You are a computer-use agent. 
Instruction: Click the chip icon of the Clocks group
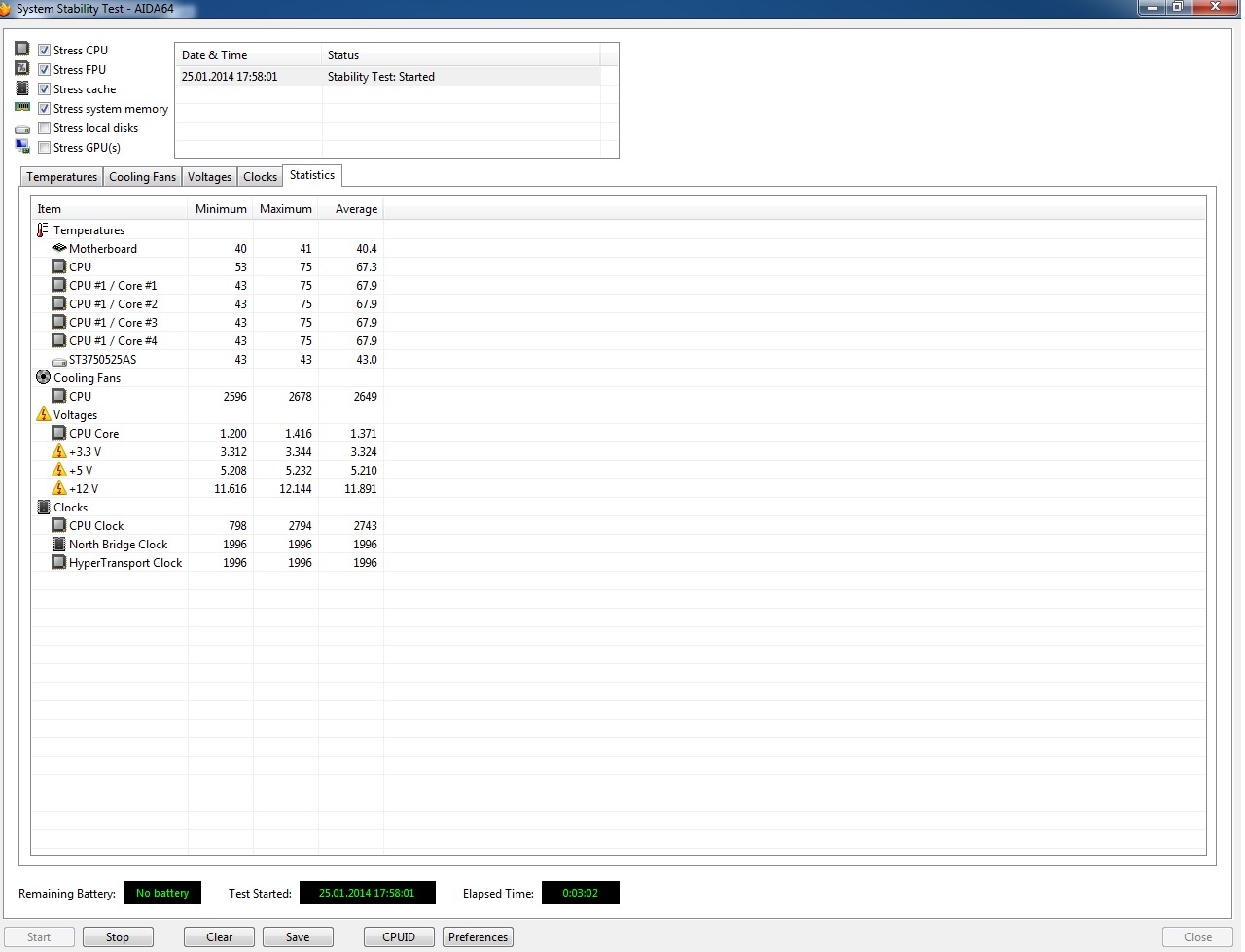point(43,507)
